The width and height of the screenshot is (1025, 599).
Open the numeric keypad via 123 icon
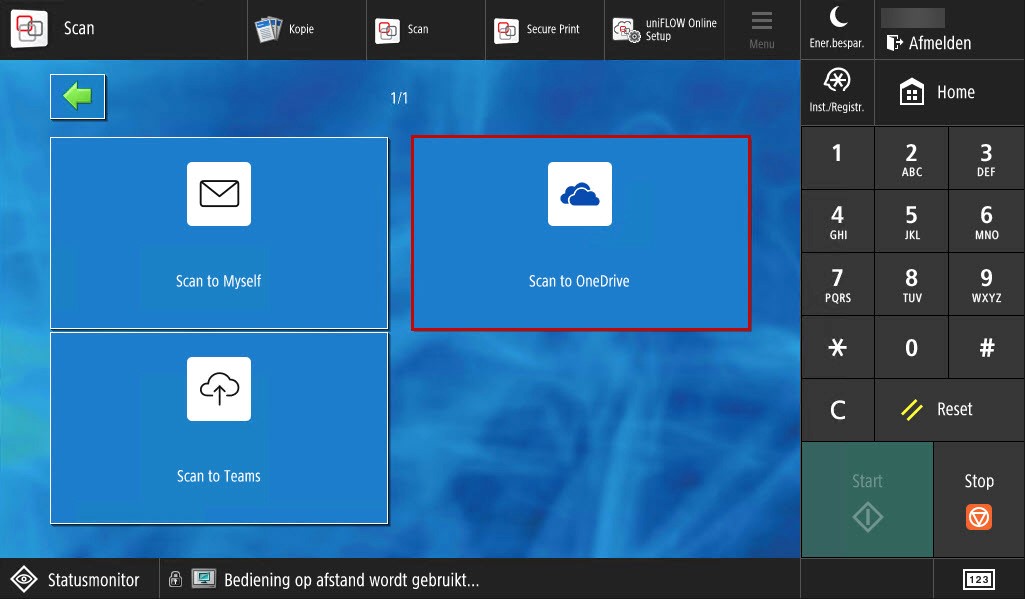tap(979, 579)
